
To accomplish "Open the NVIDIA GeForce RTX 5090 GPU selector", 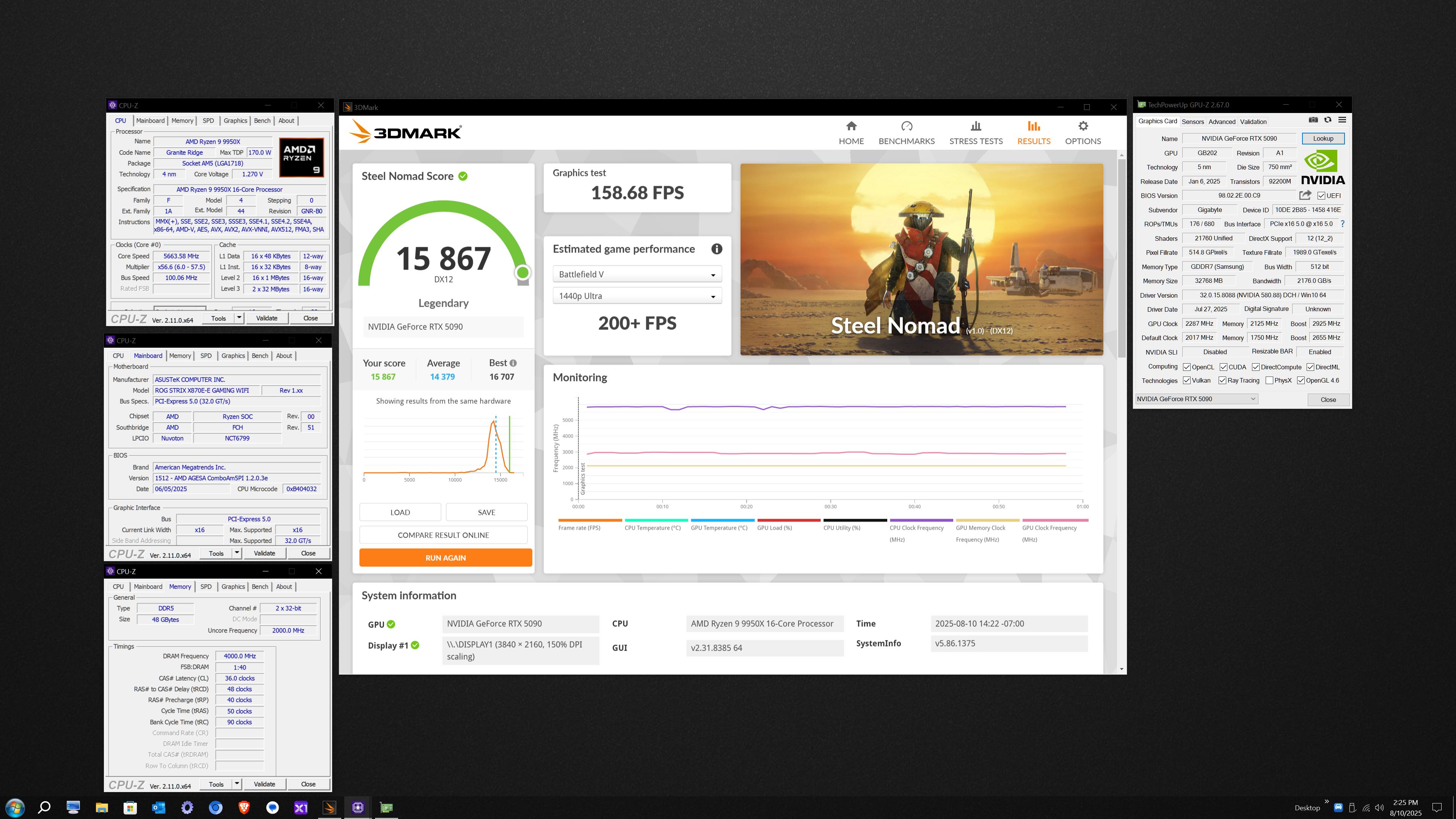I will click(1196, 399).
